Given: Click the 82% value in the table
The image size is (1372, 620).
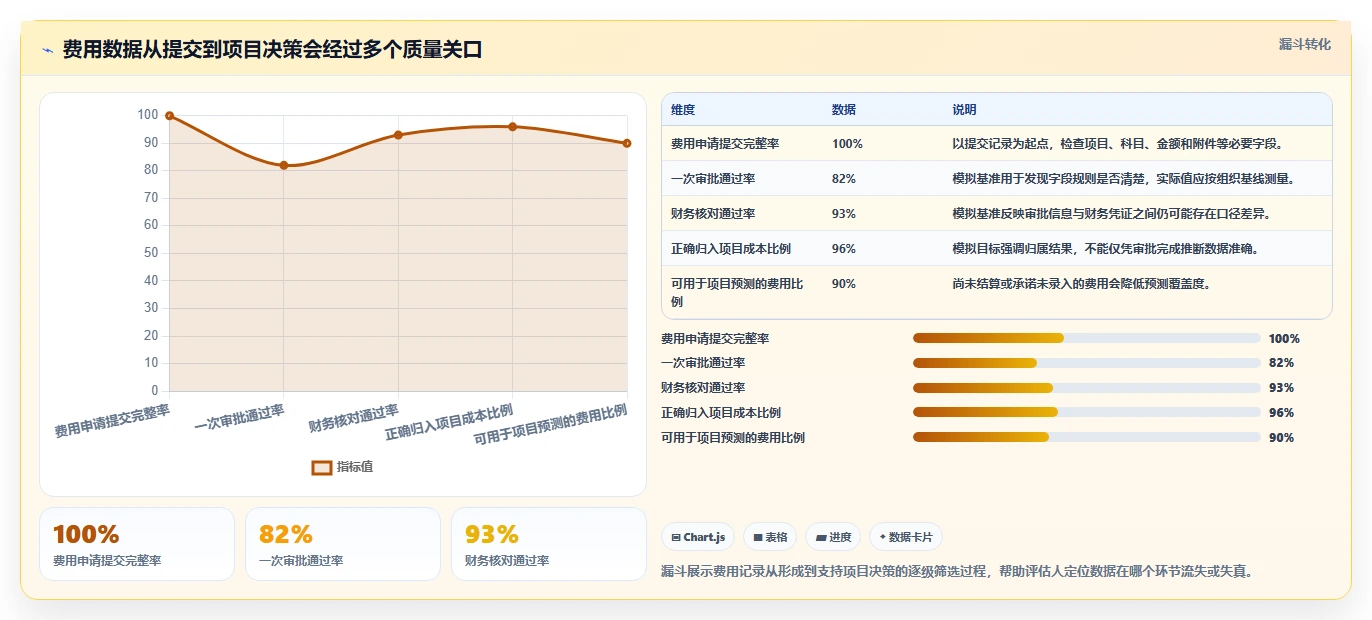Looking at the screenshot, I should coord(844,179).
